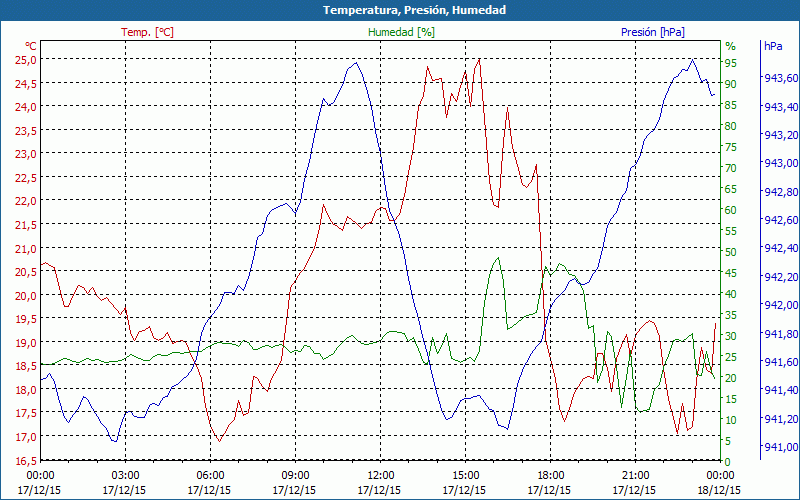This screenshot has height=500, width=800.
Task: Choose green humidity axis value "80"
Action: (731, 127)
